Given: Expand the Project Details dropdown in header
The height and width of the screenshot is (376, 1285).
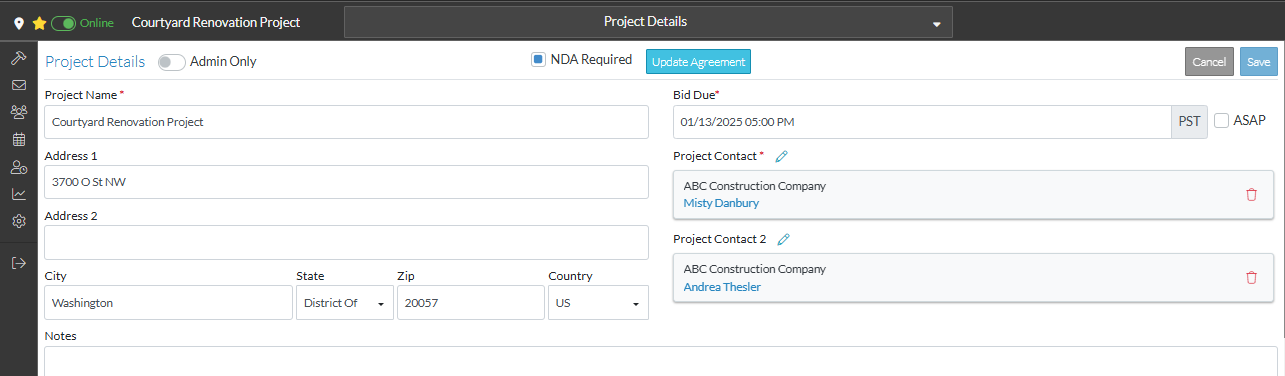Looking at the screenshot, I should (x=648, y=22).
